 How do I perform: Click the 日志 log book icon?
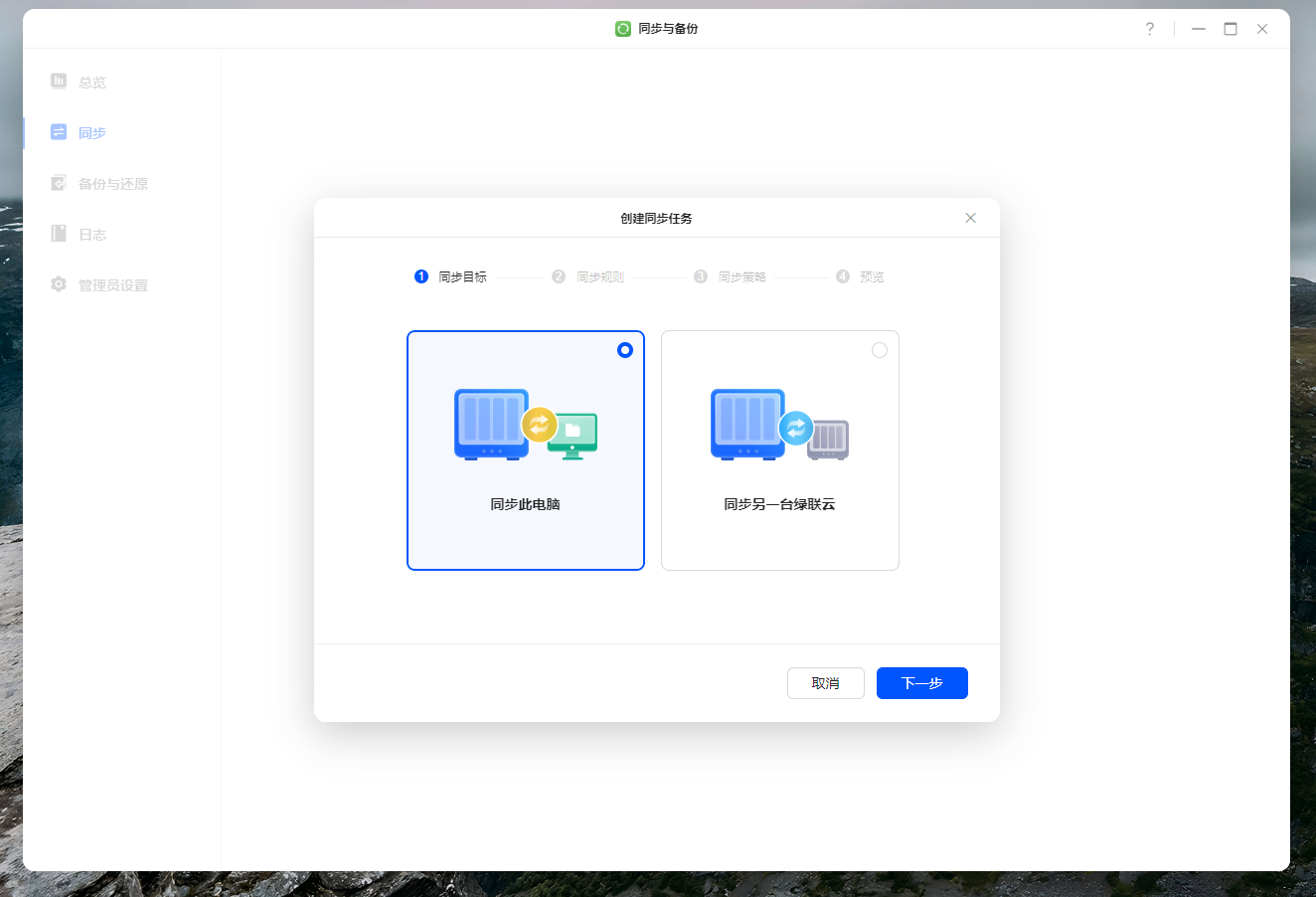(x=59, y=233)
